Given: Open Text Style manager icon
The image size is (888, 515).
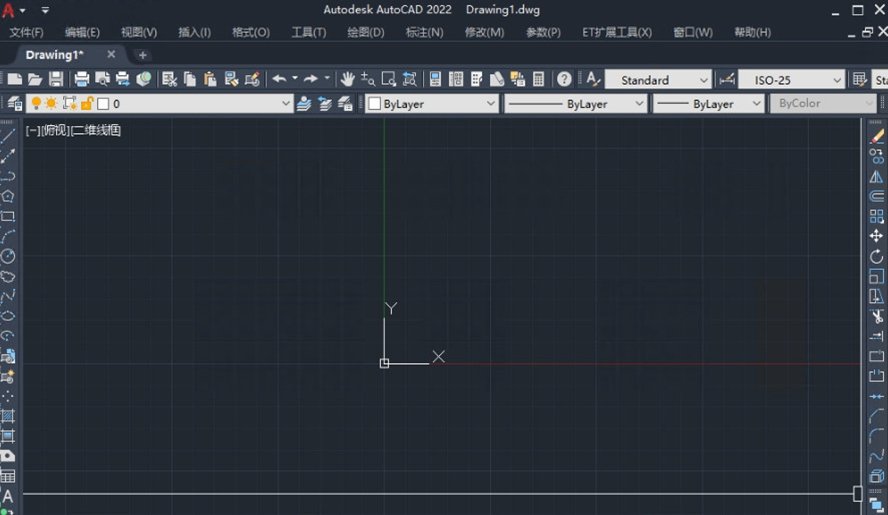Looking at the screenshot, I should point(593,79).
